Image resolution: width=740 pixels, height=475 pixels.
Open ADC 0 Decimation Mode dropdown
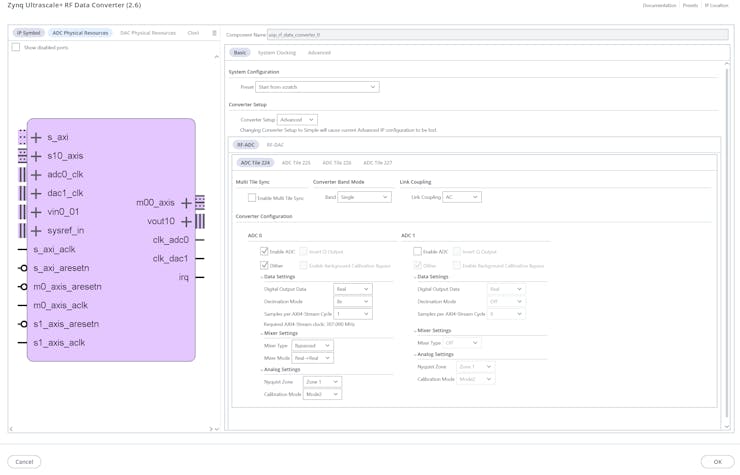coord(353,302)
